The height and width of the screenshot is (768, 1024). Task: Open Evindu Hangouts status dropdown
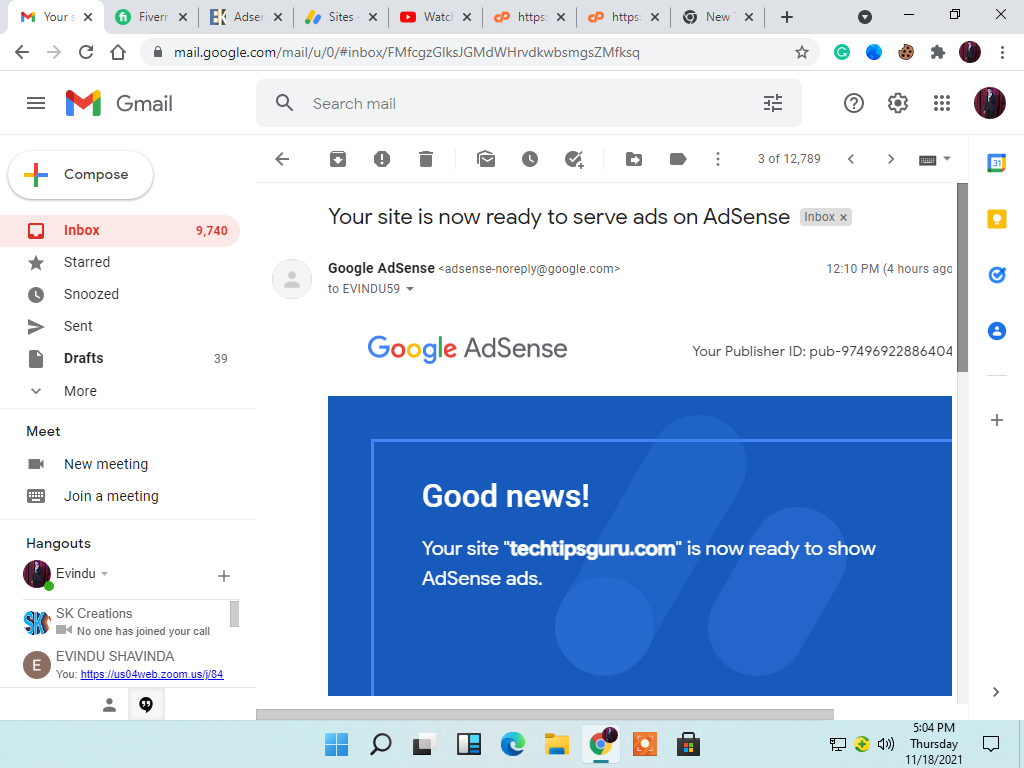104,574
